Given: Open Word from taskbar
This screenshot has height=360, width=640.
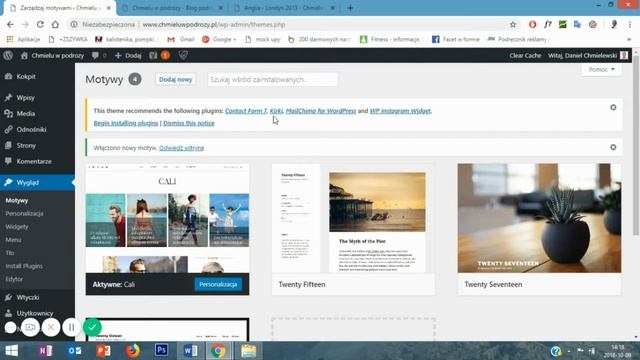Looking at the screenshot, I should pyautogui.click(x=190, y=351).
